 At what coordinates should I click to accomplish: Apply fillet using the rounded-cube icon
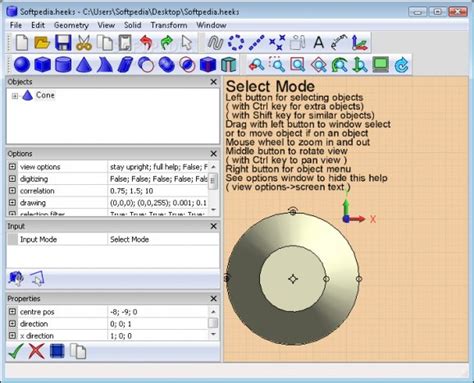[208, 64]
